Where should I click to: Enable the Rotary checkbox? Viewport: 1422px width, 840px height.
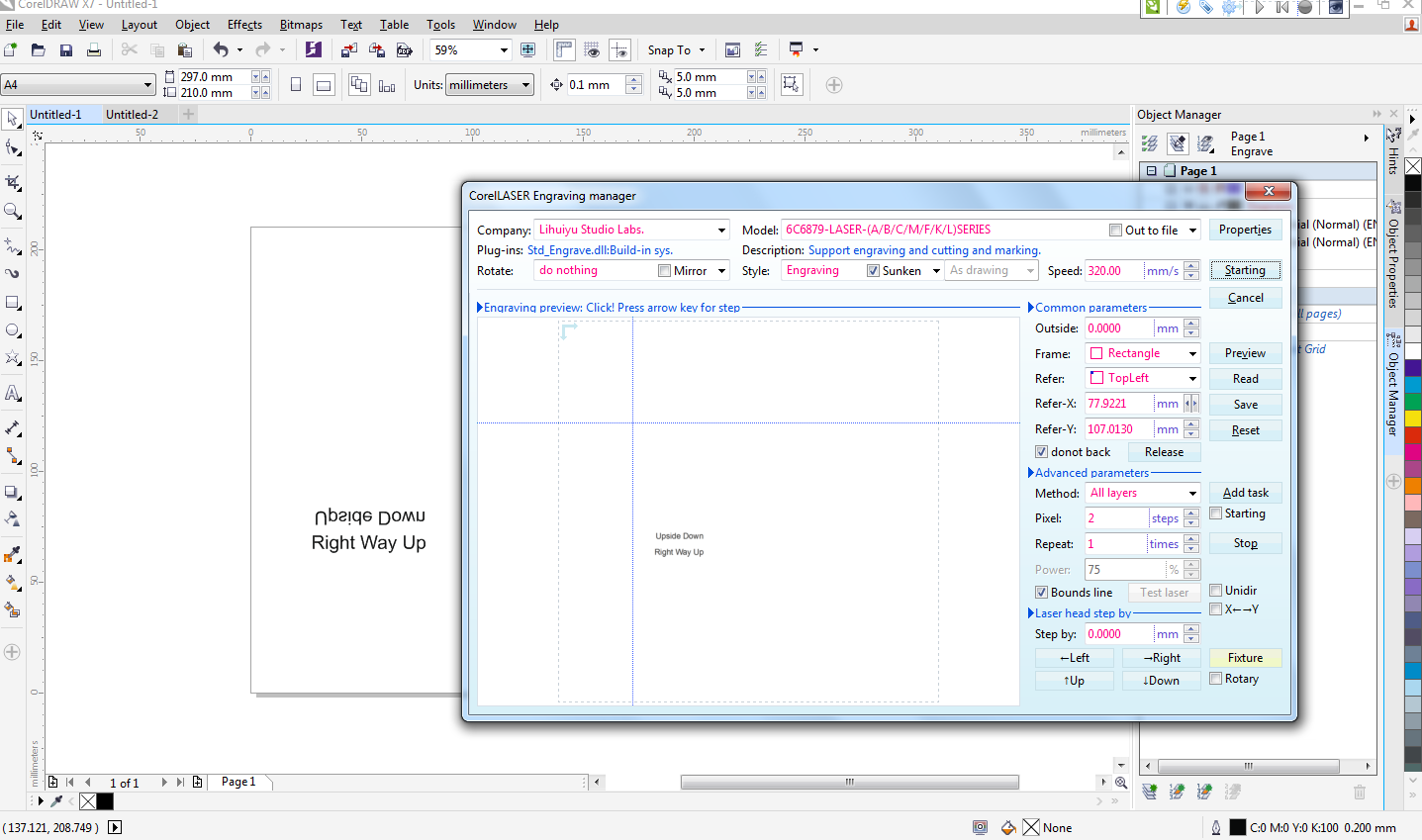[x=1216, y=679]
